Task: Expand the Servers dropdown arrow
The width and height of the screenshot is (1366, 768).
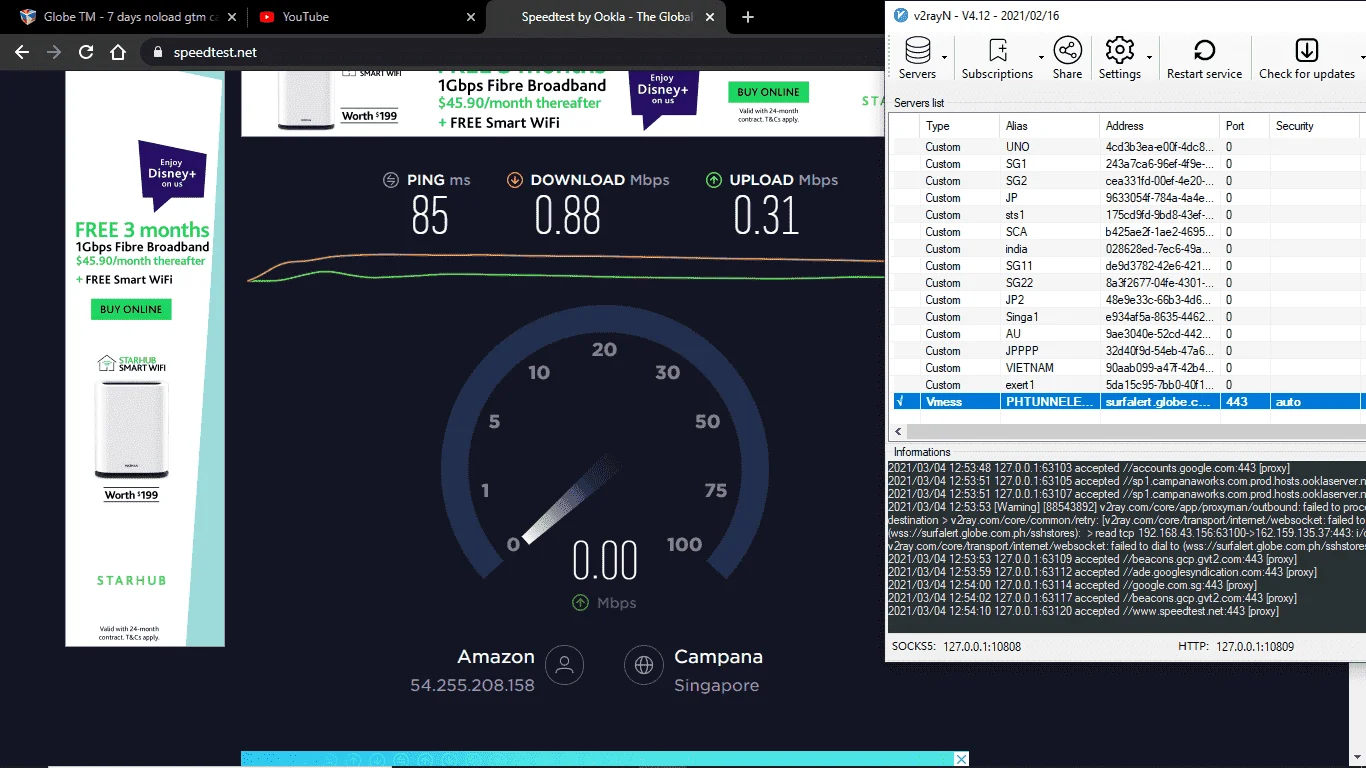Action: [943, 58]
